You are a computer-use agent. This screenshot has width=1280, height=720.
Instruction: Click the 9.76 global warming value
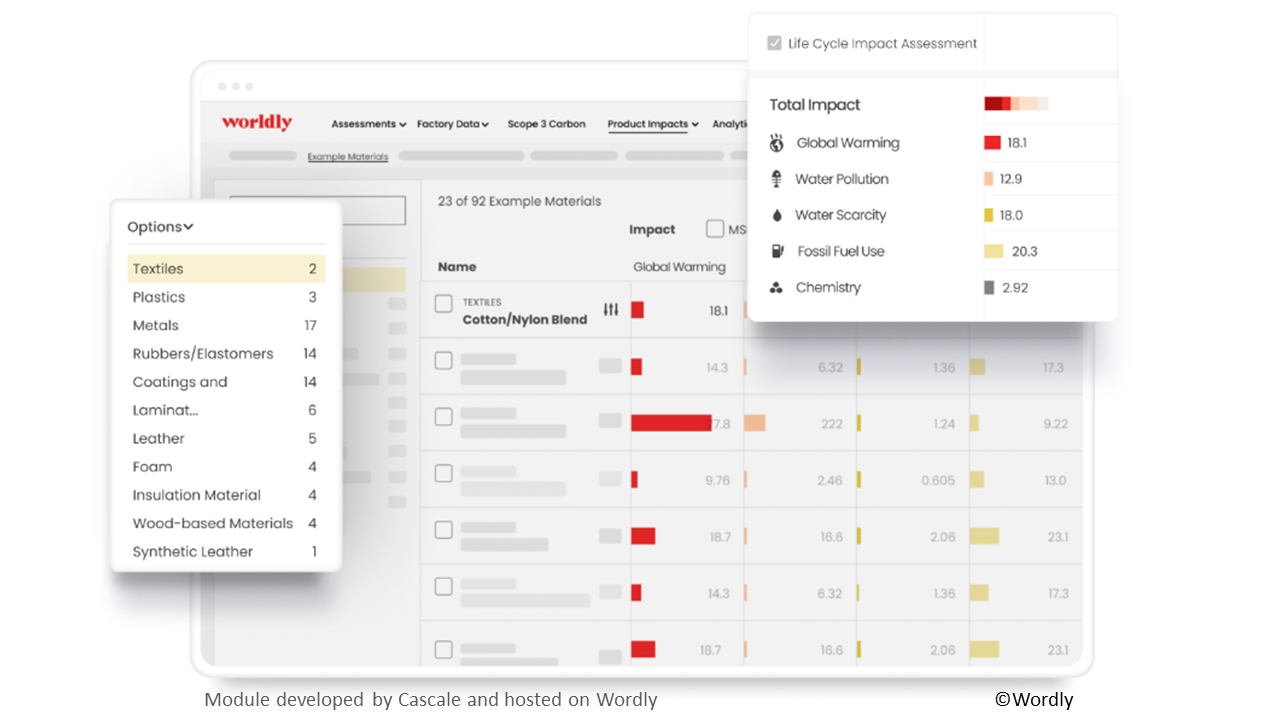coord(717,481)
